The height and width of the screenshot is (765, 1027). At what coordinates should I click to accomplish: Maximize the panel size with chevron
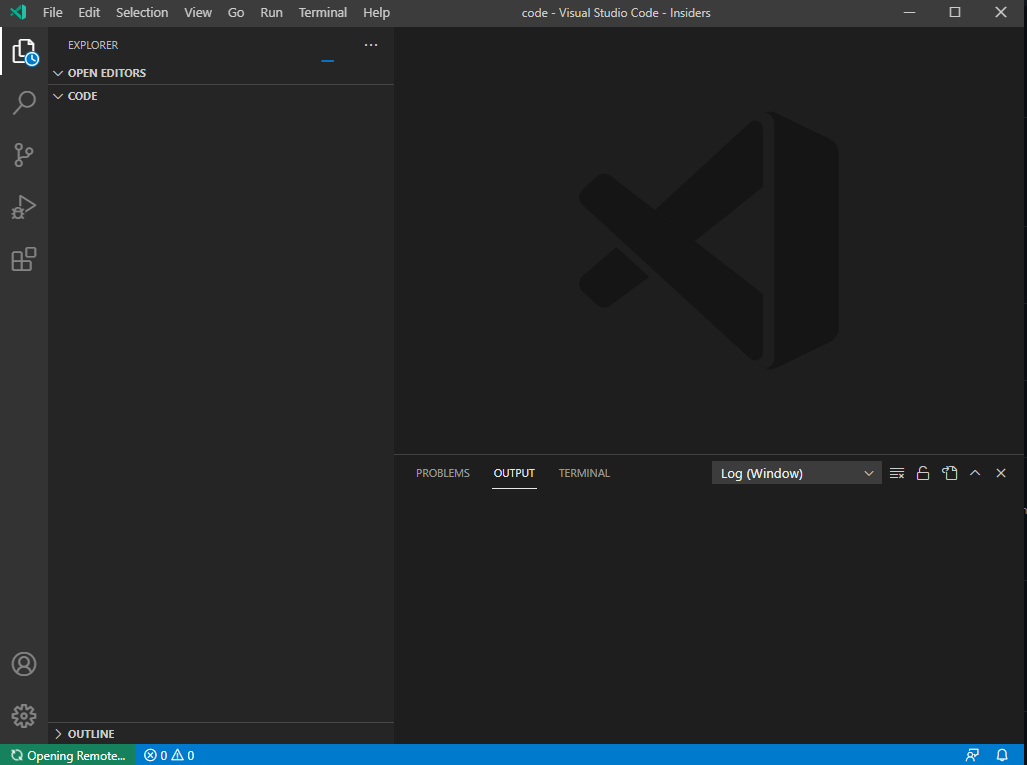[975, 473]
